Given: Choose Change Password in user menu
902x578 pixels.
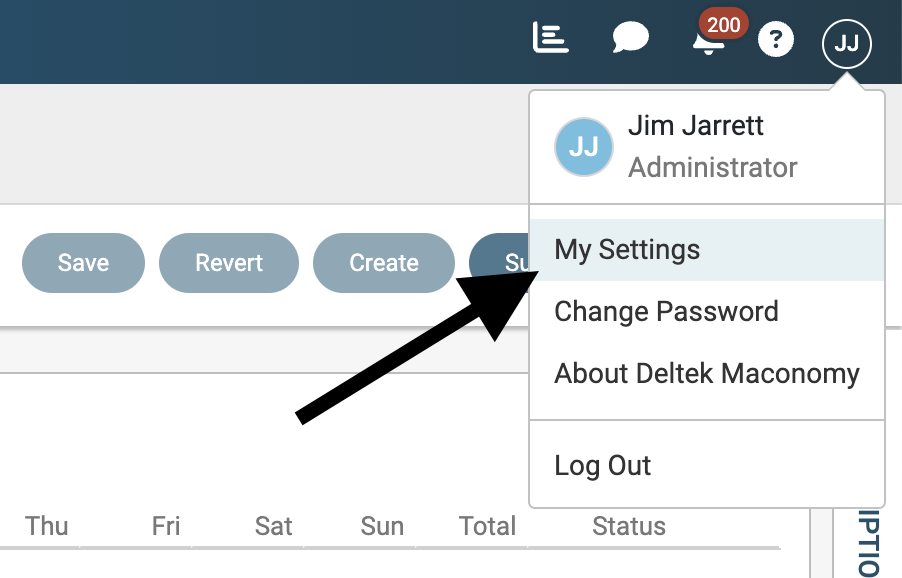Looking at the screenshot, I should pyautogui.click(x=666, y=312).
